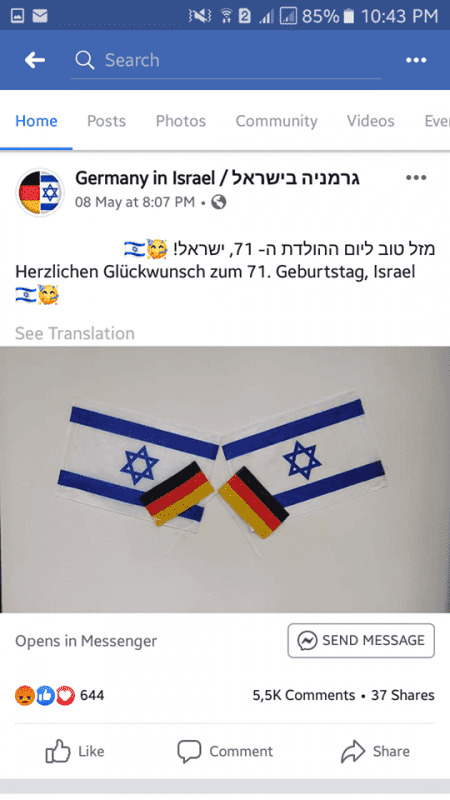Open the Community tab

[x=277, y=121]
